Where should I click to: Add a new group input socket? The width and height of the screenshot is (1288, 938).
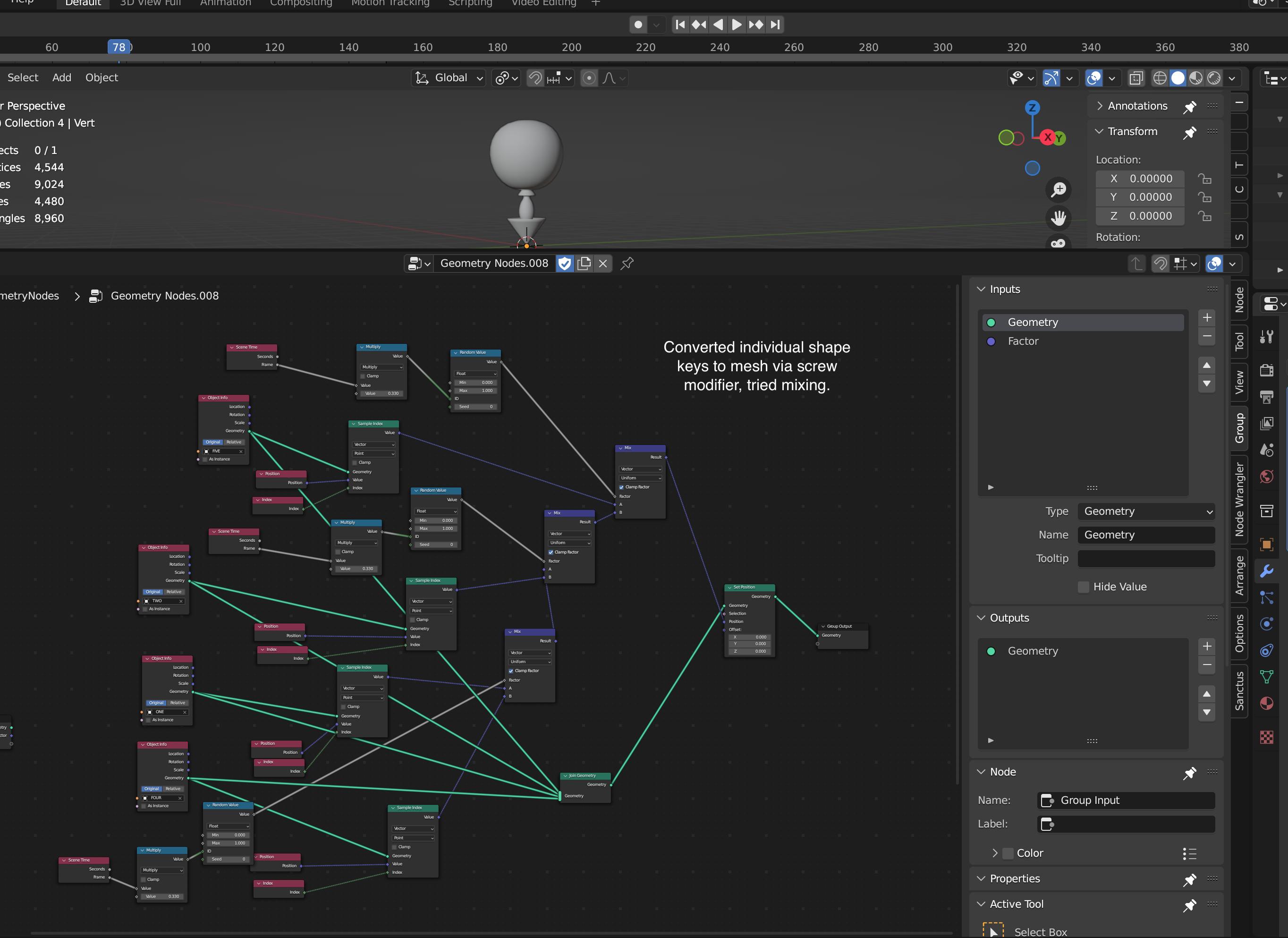pyautogui.click(x=1207, y=317)
